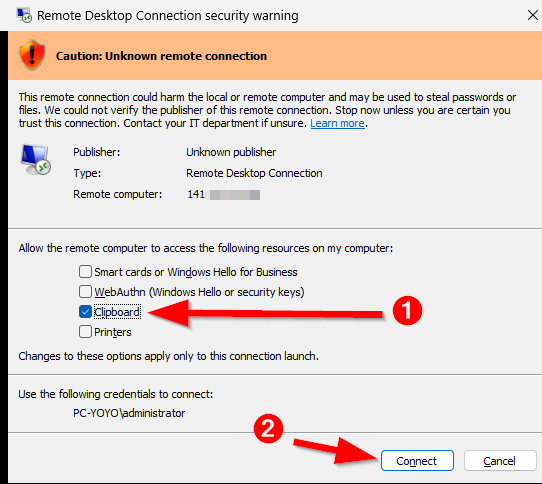Tick the WebAuthn security keys checkbox
Screen dimensions: 542x484
pyautogui.click(x=85, y=292)
